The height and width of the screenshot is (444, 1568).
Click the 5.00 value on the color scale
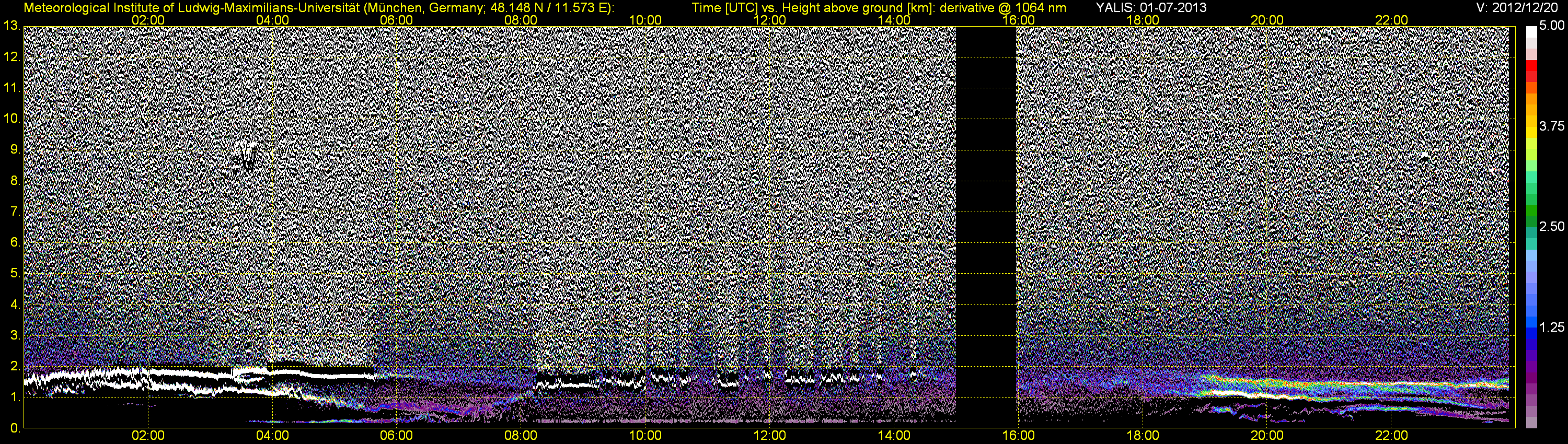1552,26
